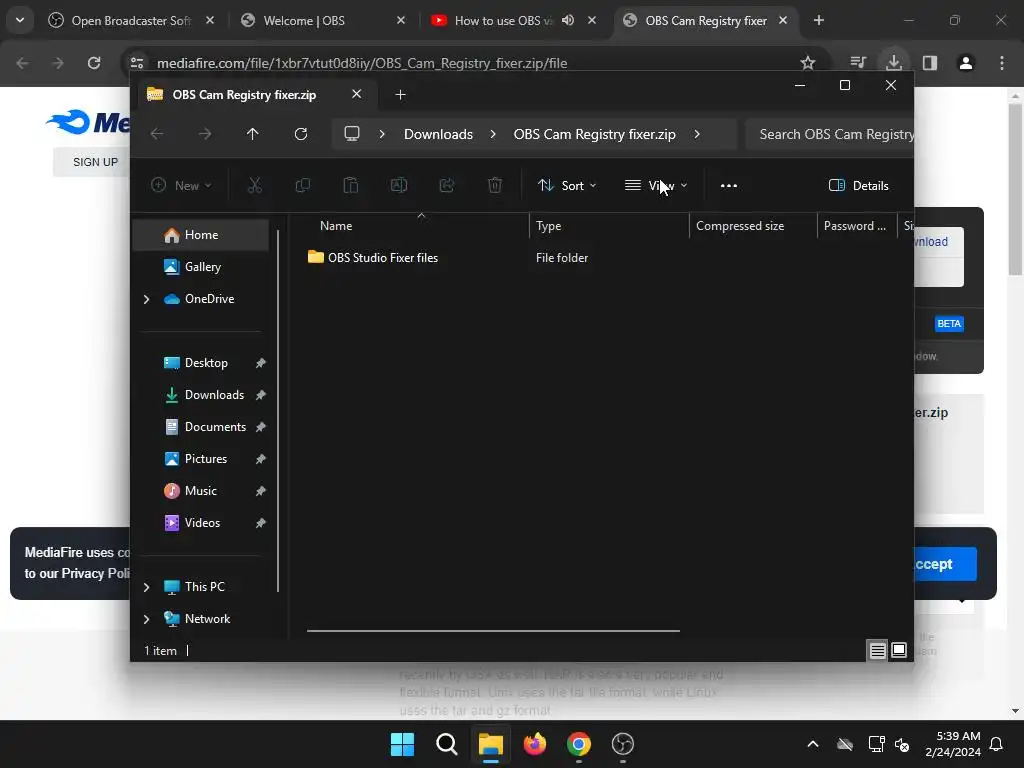Screen dimensions: 1024x768
Task: Click the horizontal scrollbar in file list
Action: 493,631
